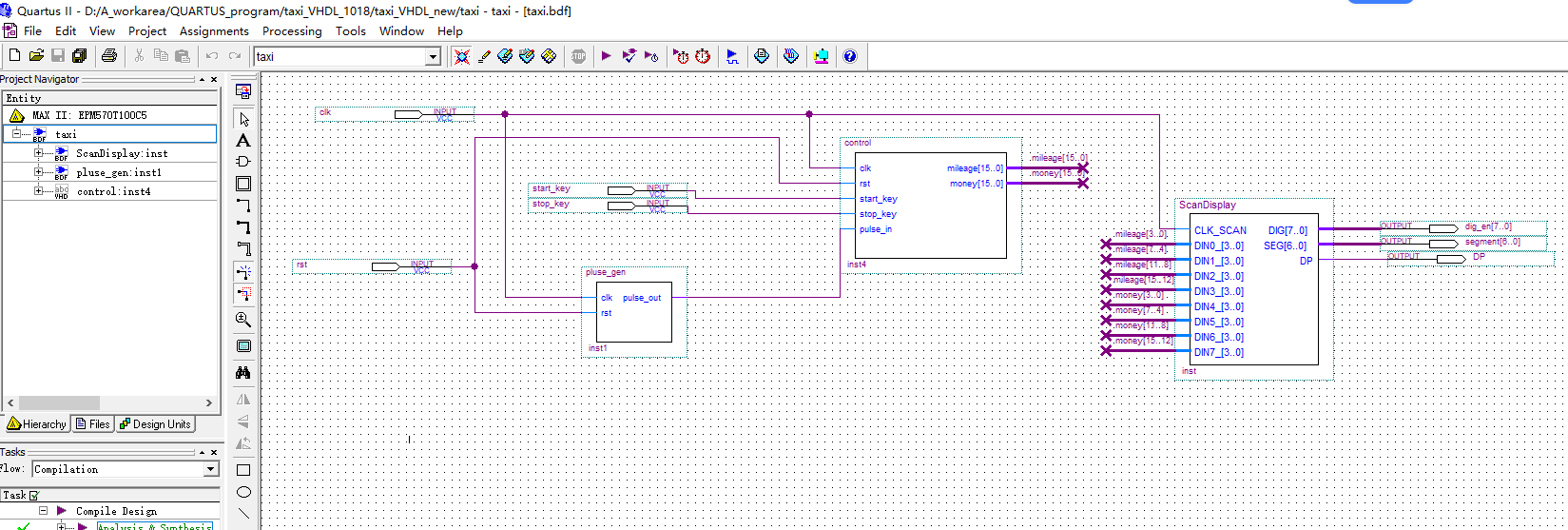The width and height of the screenshot is (1568, 530).
Task: Open the Processing menu
Action: [x=292, y=30]
